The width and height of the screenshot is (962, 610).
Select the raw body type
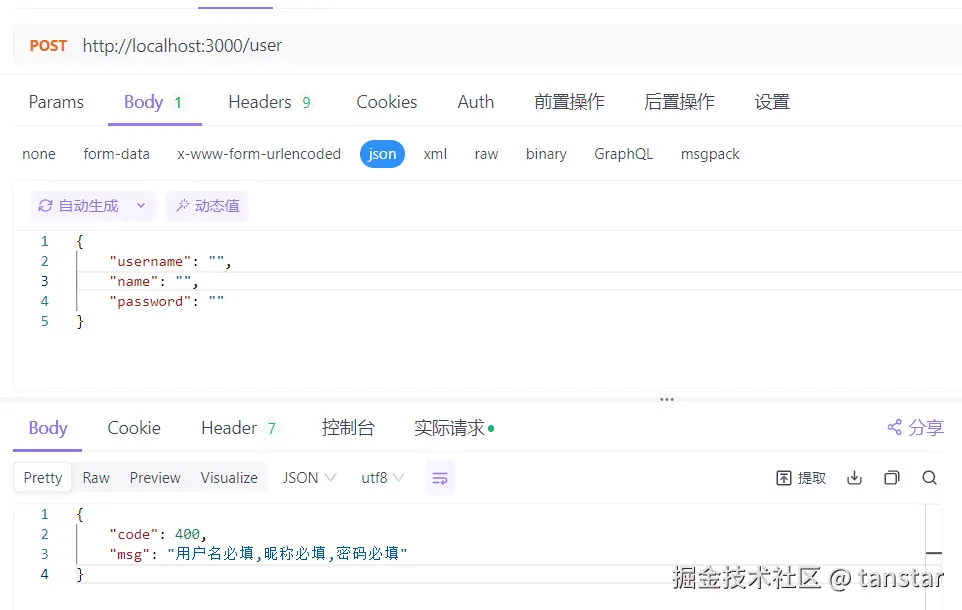[x=486, y=154]
